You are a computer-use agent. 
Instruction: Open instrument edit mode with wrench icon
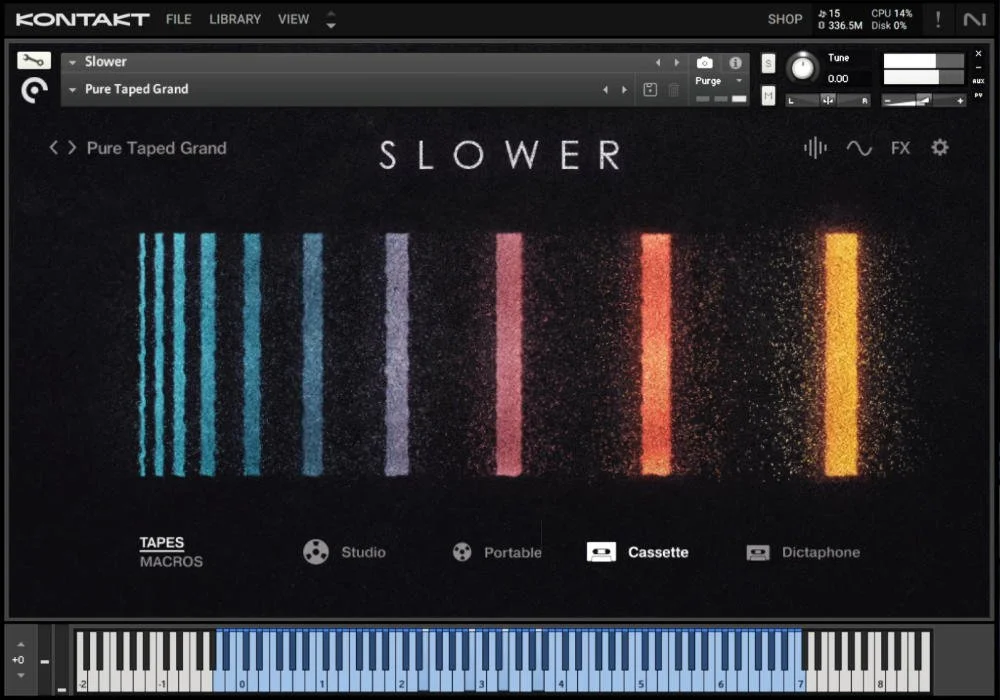tap(34, 61)
